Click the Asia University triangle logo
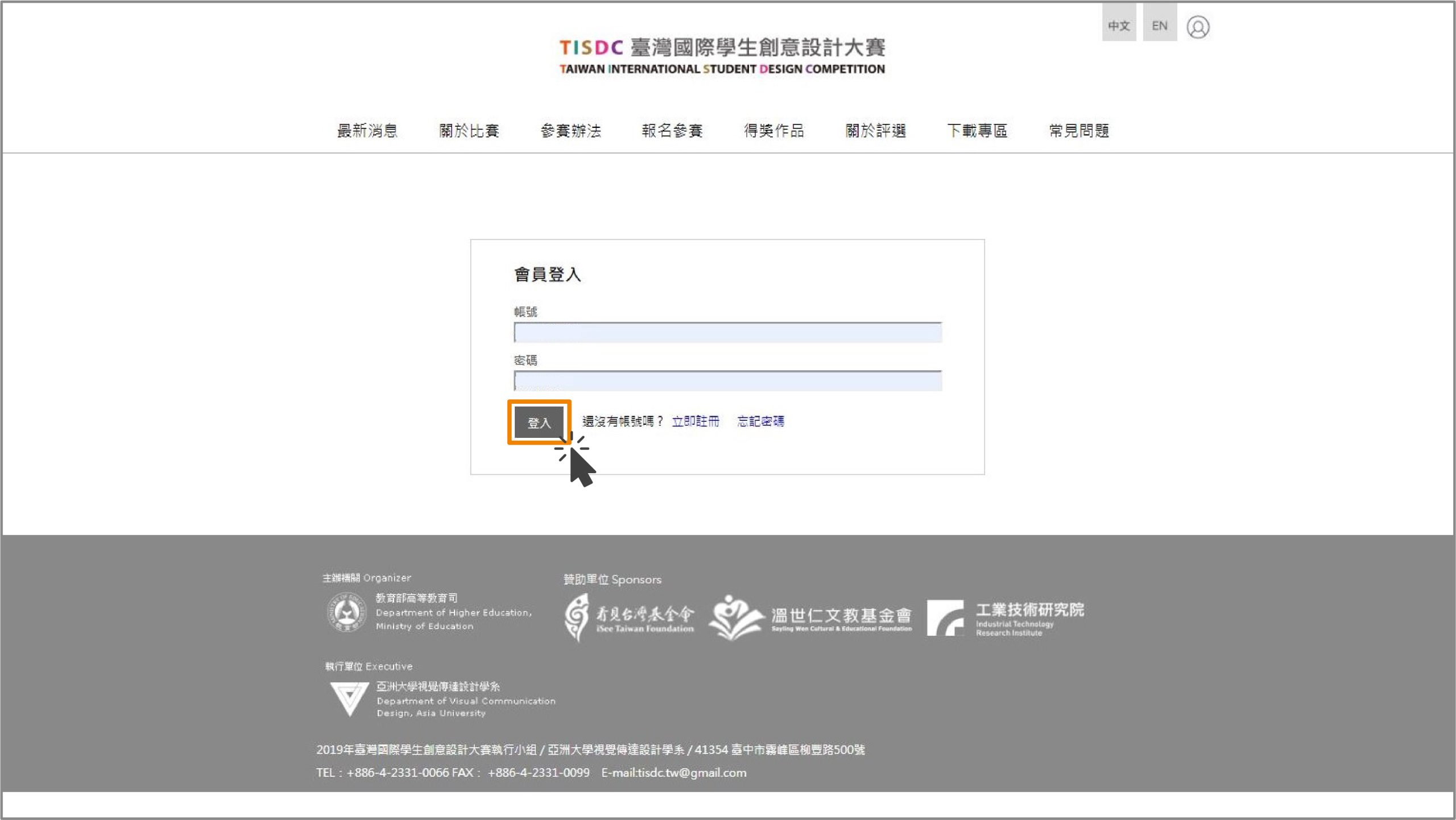Screen dimensions: 1456x820 coord(349,698)
